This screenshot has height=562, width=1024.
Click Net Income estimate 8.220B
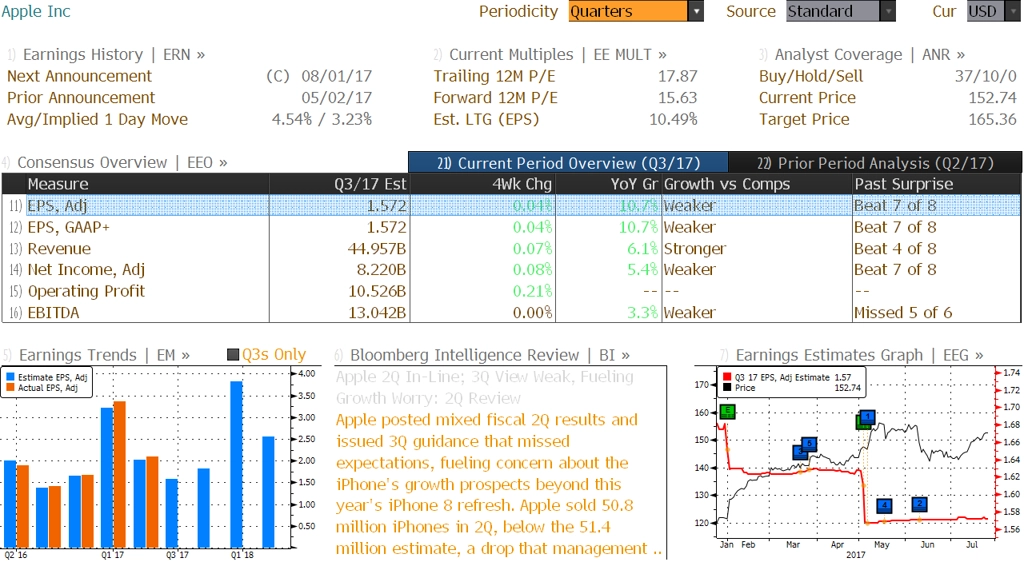[x=381, y=270]
